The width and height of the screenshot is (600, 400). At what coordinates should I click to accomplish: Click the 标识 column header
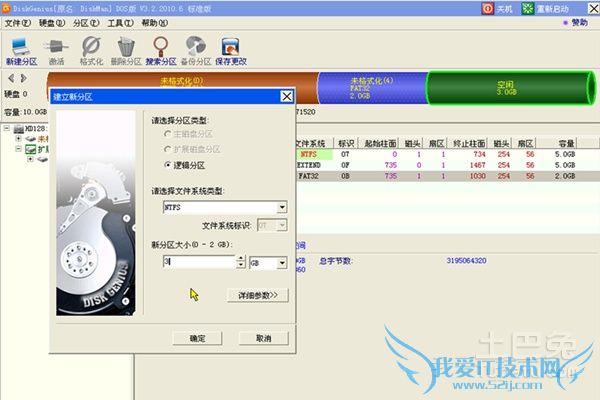(346, 144)
